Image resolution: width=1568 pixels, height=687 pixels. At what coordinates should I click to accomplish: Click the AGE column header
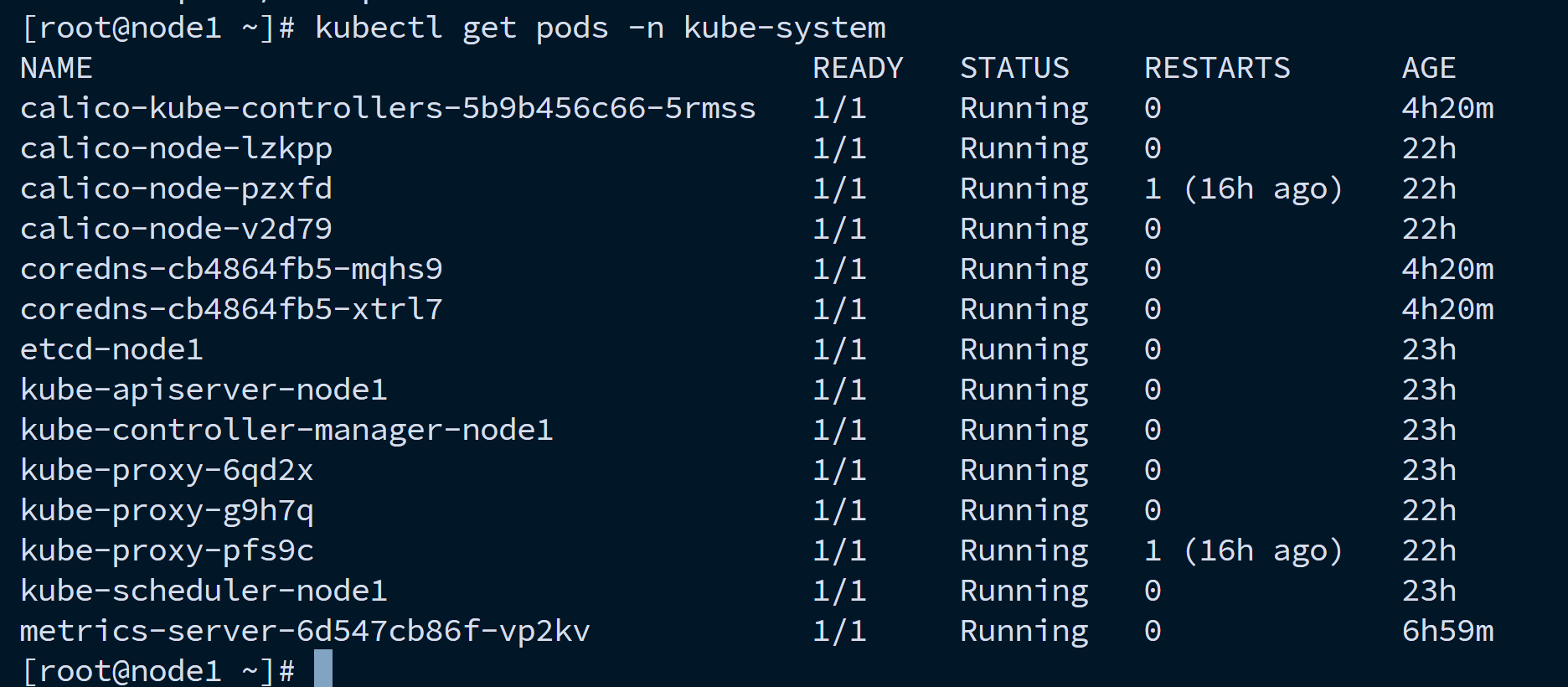[x=1429, y=69]
